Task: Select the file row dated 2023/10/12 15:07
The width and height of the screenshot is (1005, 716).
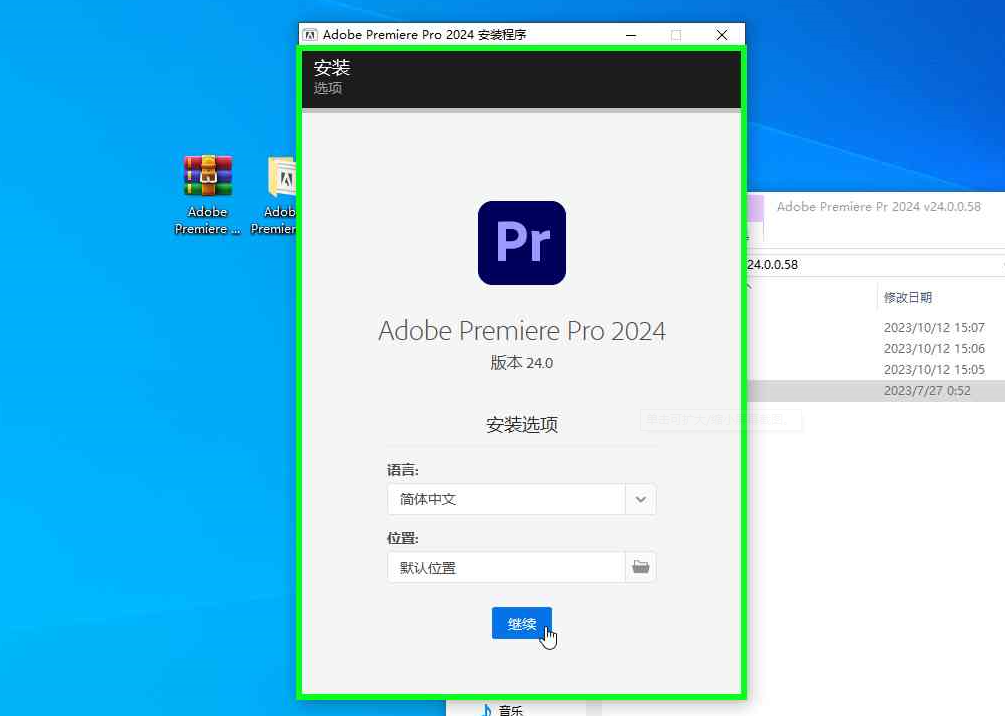Action: (876, 328)
